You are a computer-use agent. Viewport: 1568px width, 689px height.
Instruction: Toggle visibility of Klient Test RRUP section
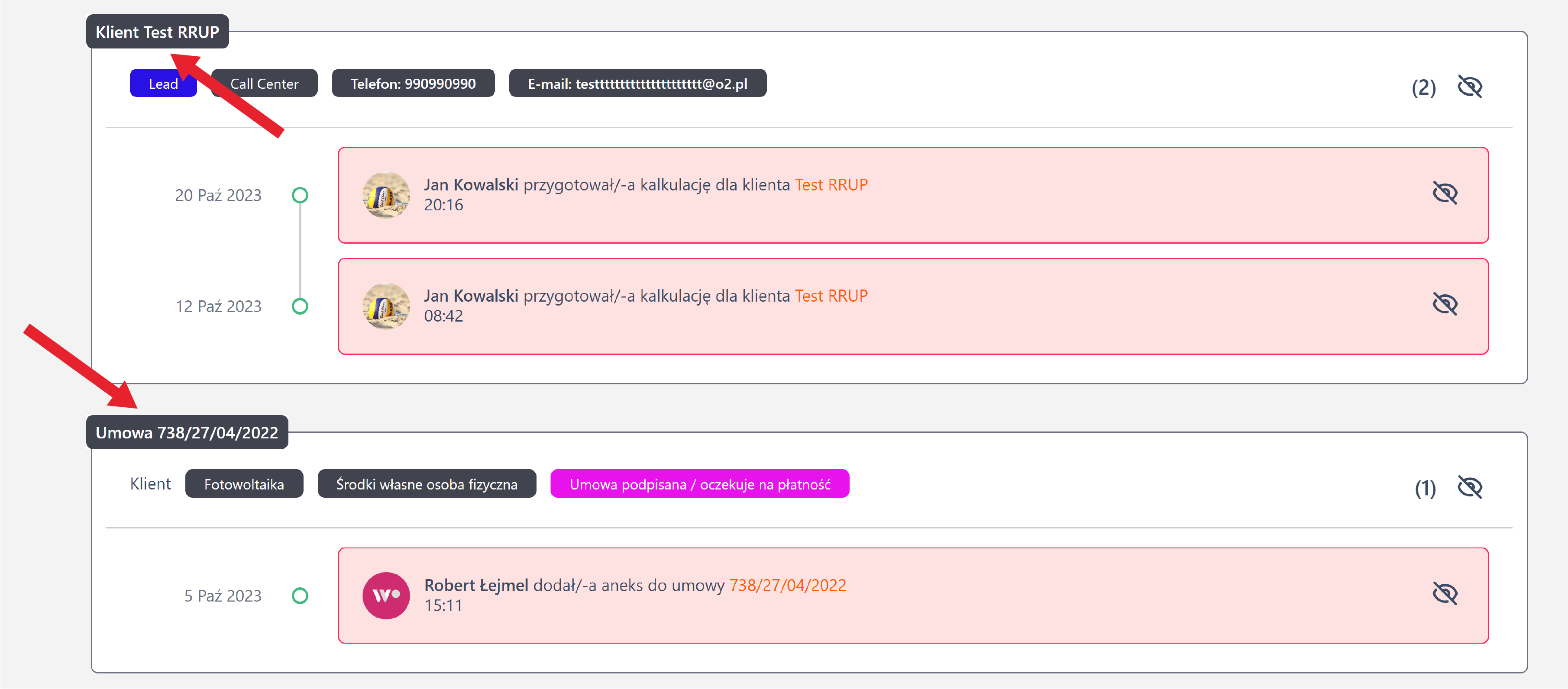[1469, 87]
